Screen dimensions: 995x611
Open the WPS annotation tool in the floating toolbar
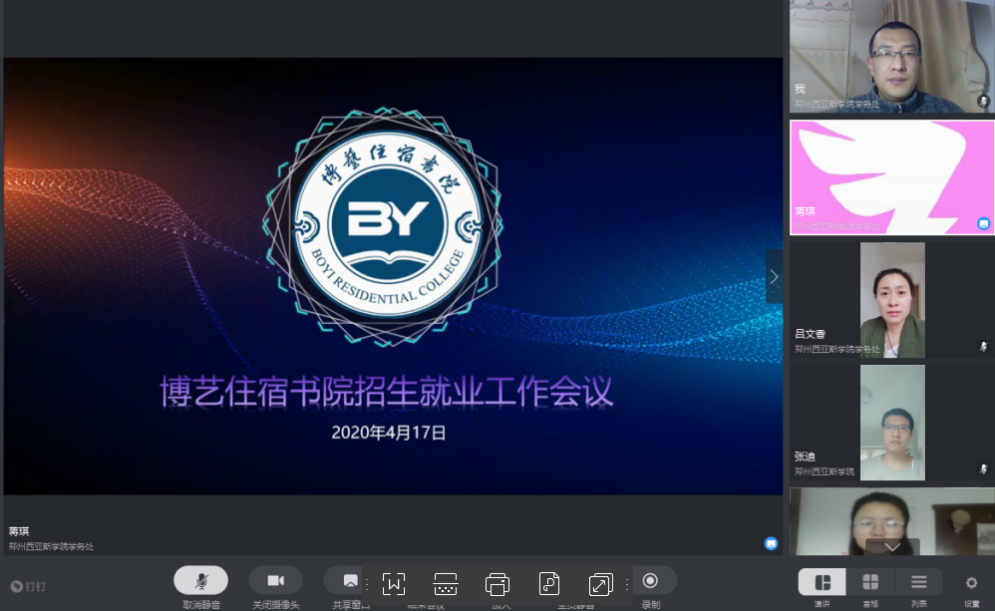pyautogui.click(x=393, y=582)
